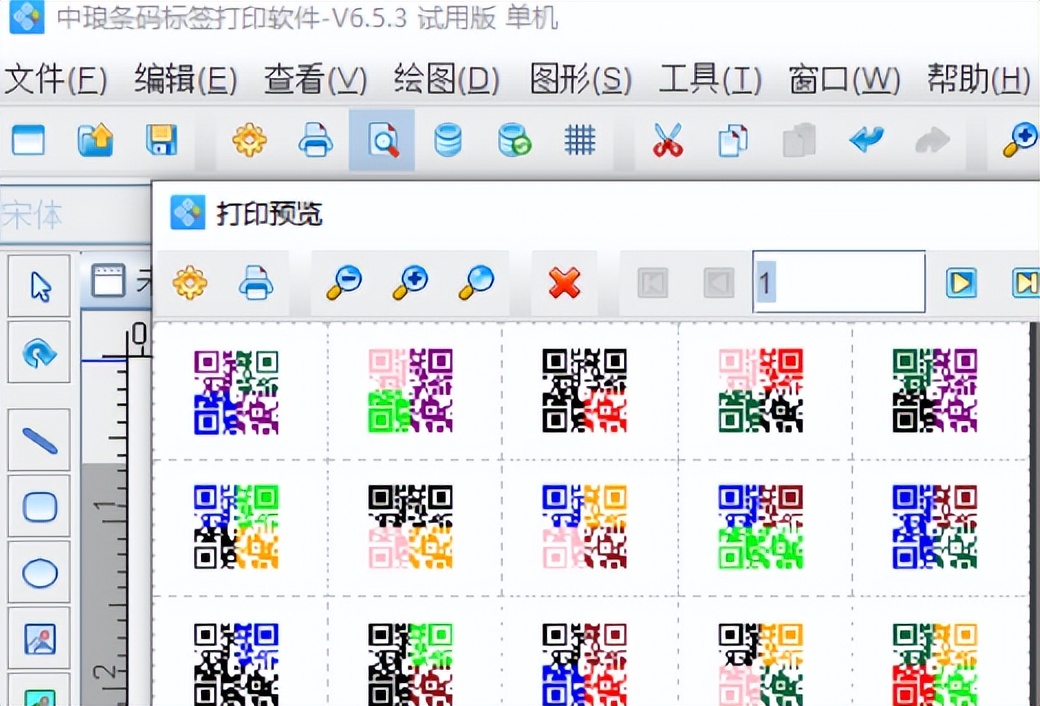The height and width of the screenshot is (706, 1040).
Task: Undo with the blue arrow icon
Action: click(866, 140)
